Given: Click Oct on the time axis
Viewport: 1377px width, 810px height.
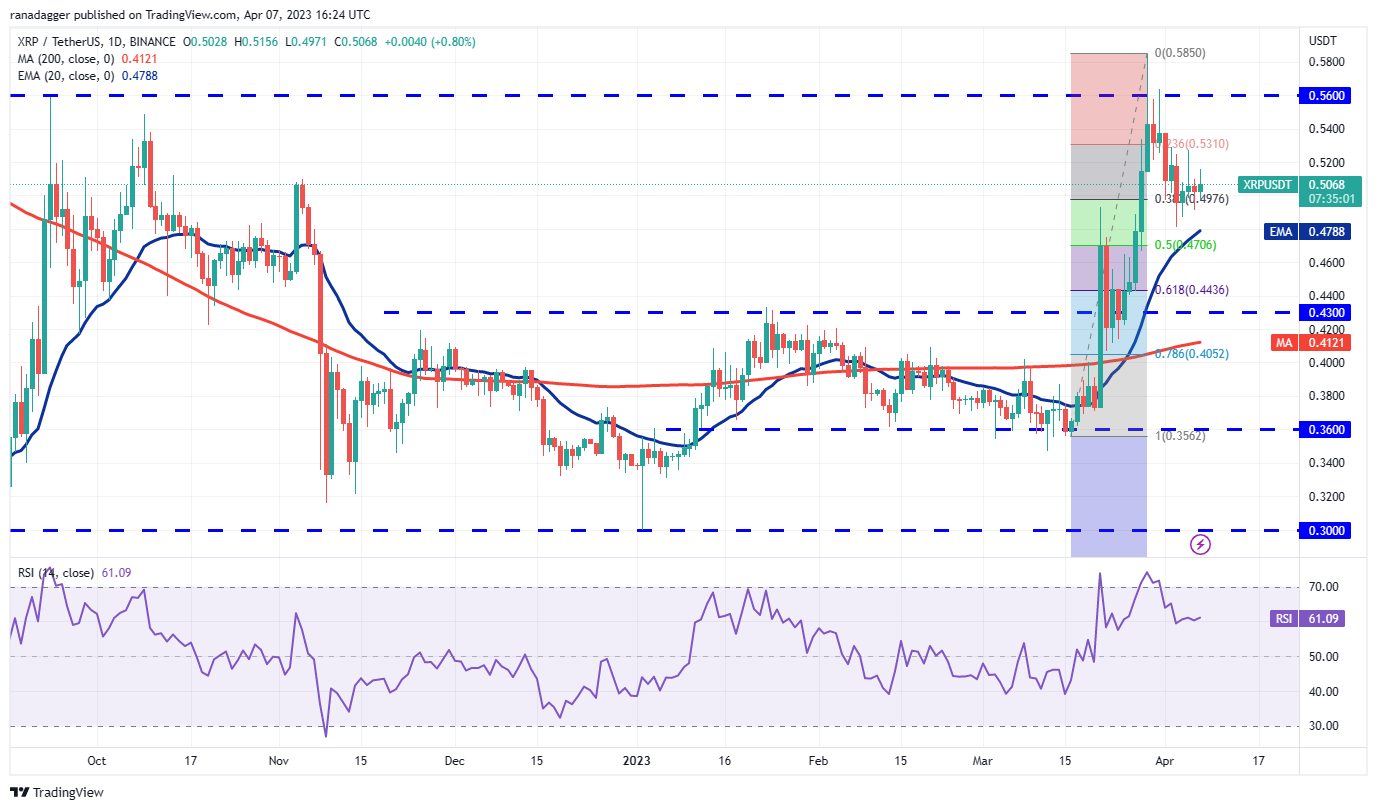Looking at the screenshot, I should click(x=95, y=761).
